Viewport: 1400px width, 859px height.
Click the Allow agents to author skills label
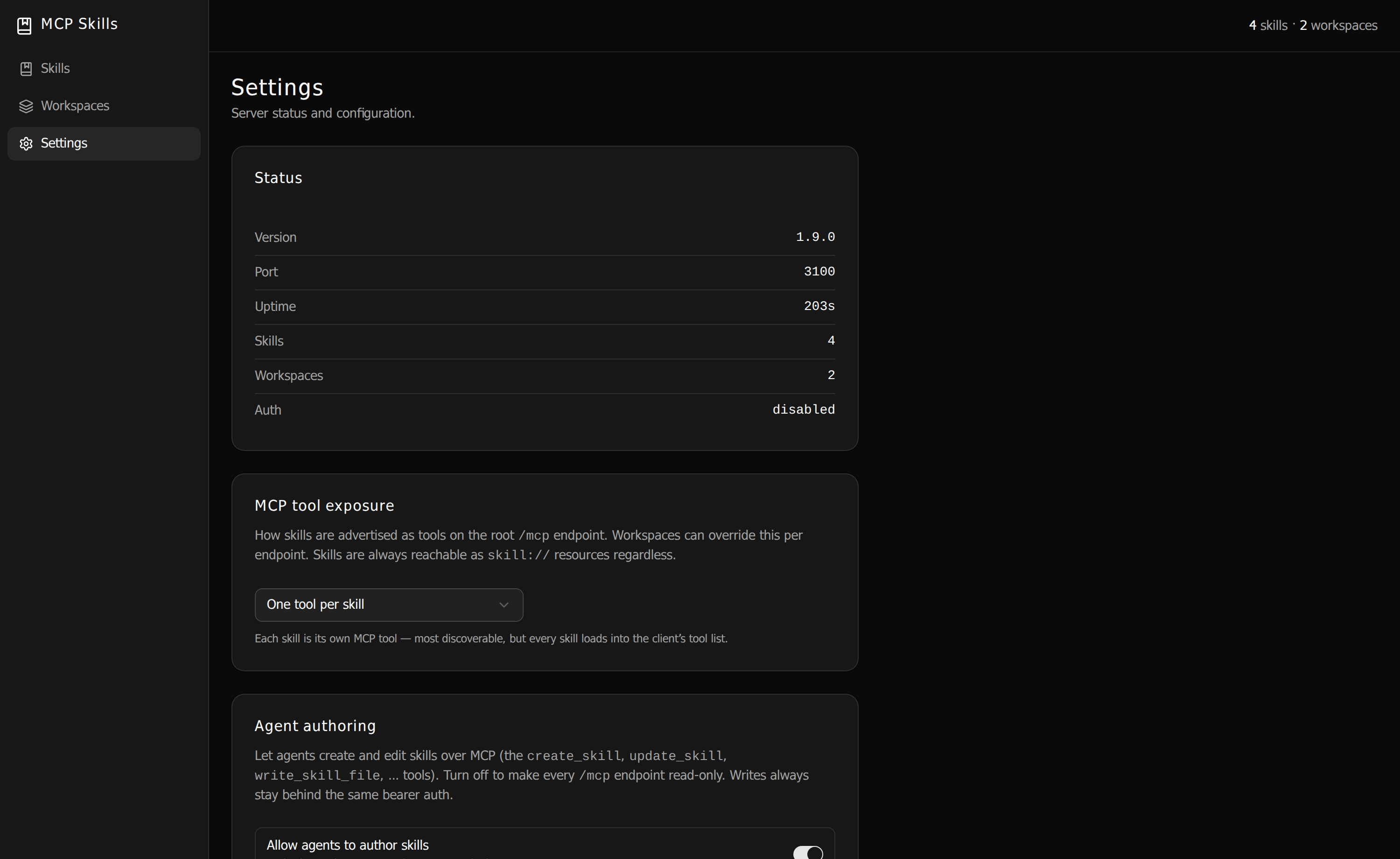click(348, 845)
